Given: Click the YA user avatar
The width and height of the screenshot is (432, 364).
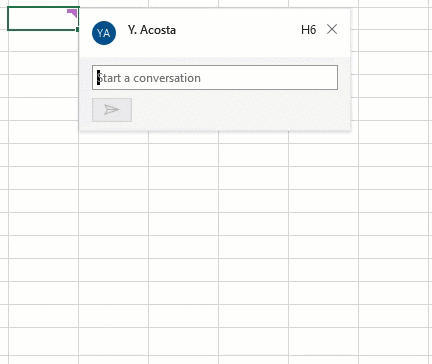Looking at the screenshot, I should point(104,33).
